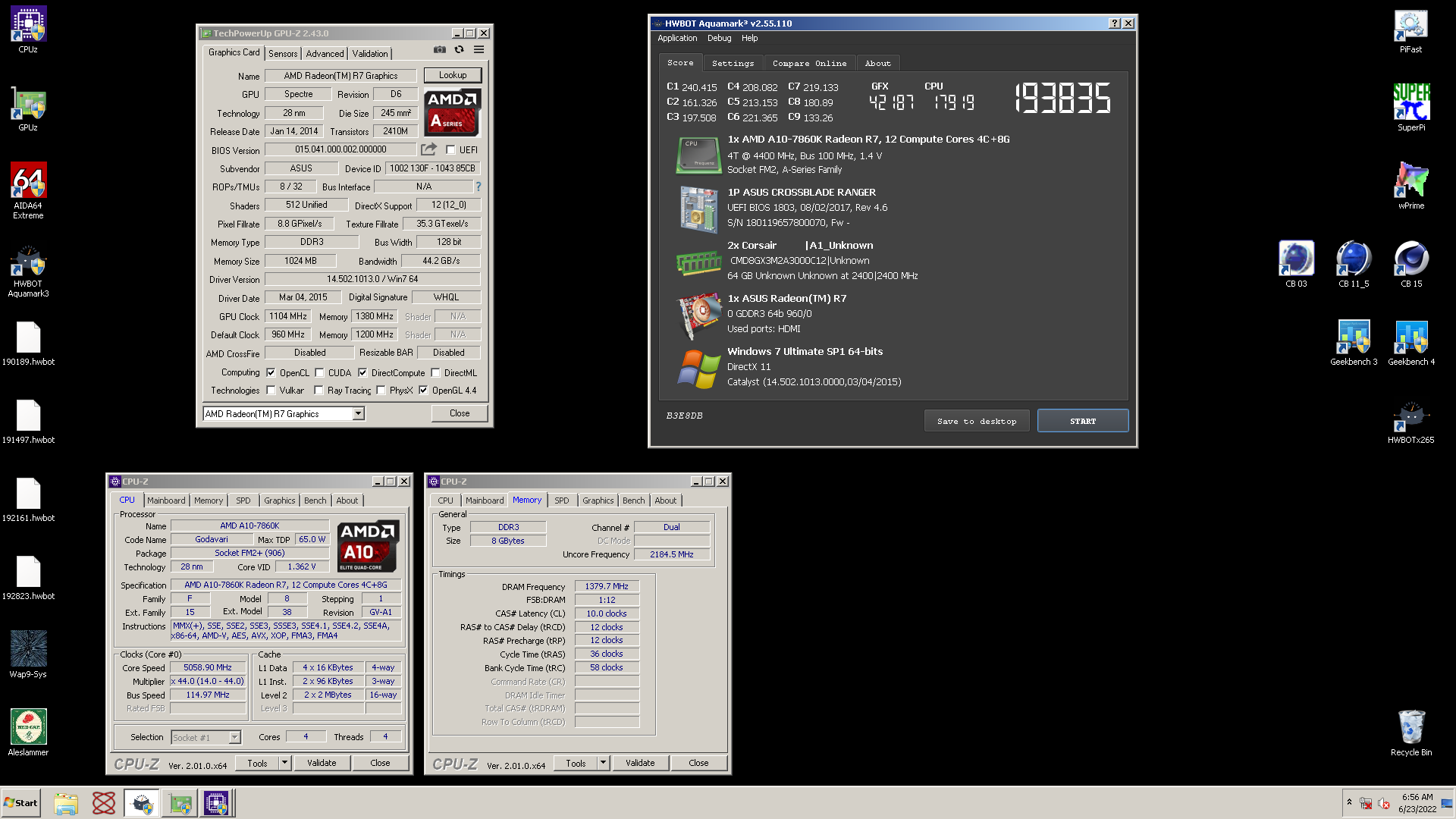Open Mainboard tab in the left CPU-Z window
1456x819 pixels.
coord(166,500)
